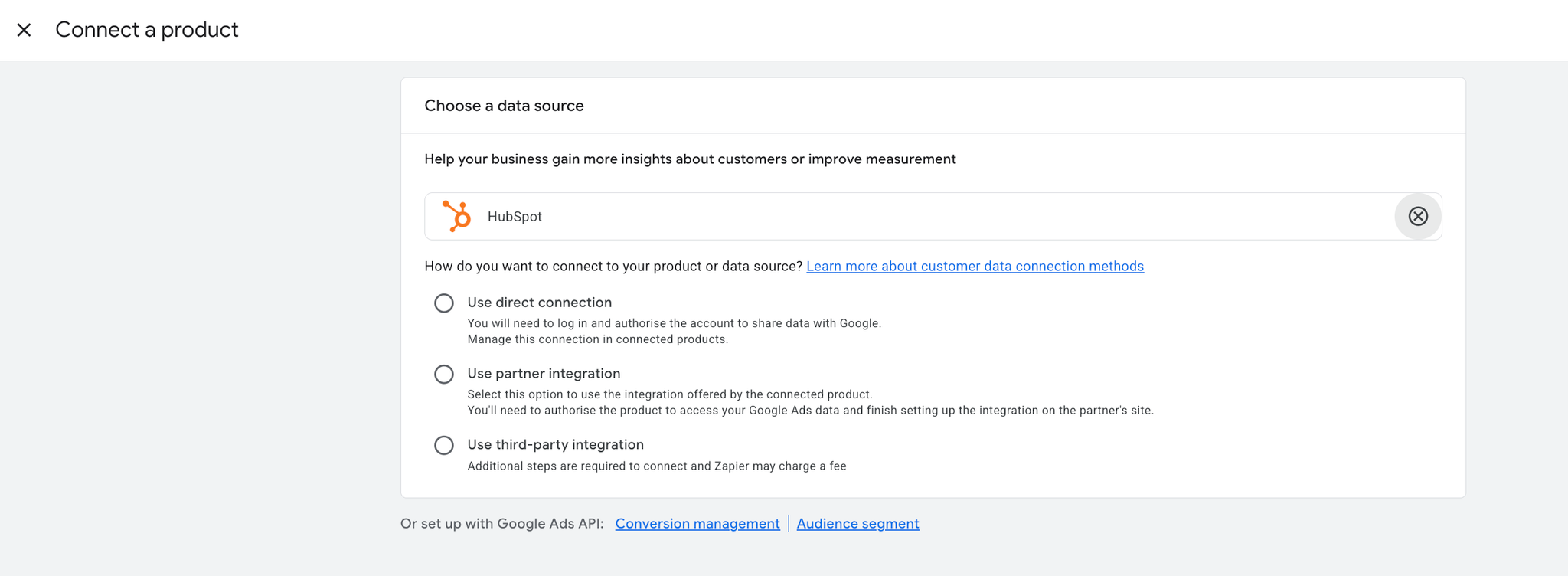Click the Manage this connection in connected products text

tap(598, 339)
